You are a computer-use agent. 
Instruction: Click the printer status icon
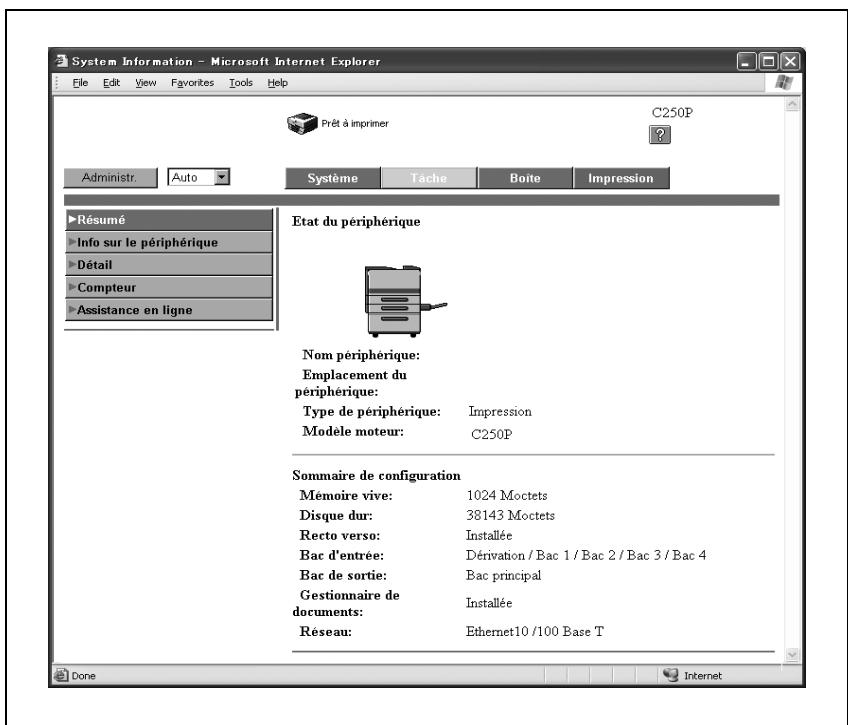click(x=302, y=124)
